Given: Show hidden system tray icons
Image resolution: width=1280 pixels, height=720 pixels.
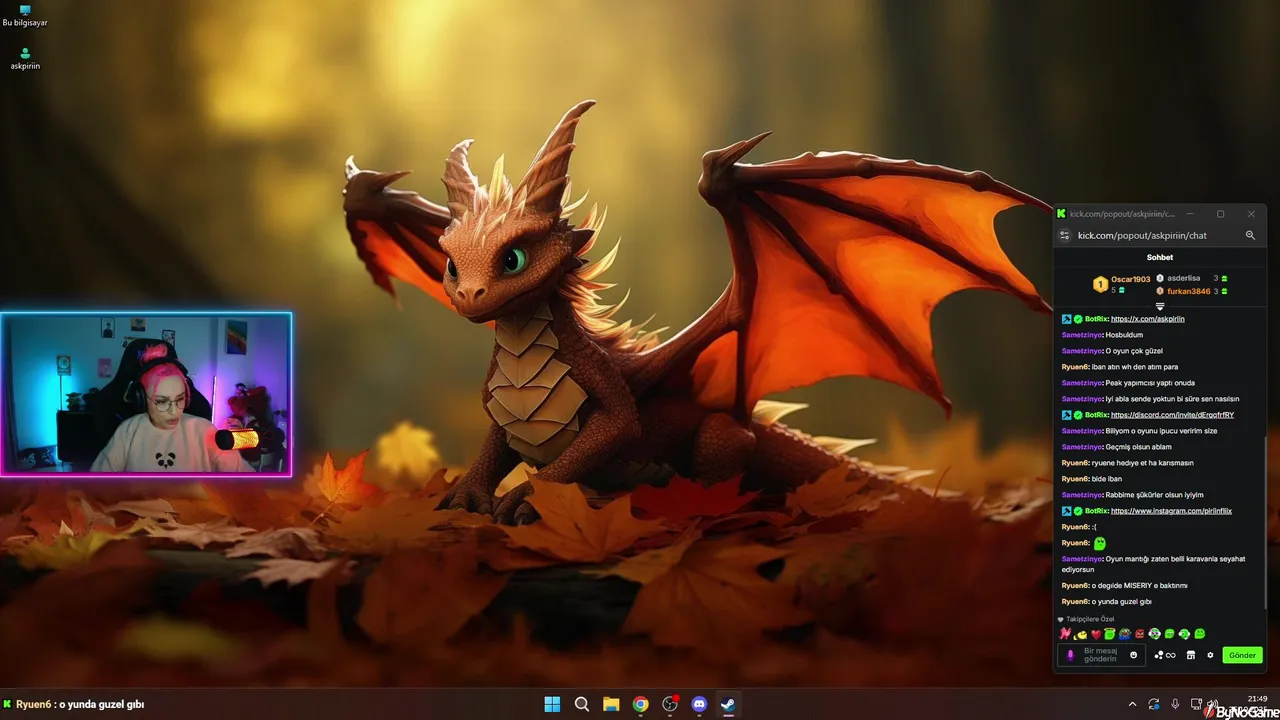Looking at the screenshot, I should pyautogui.click(x=1132, y=704).
